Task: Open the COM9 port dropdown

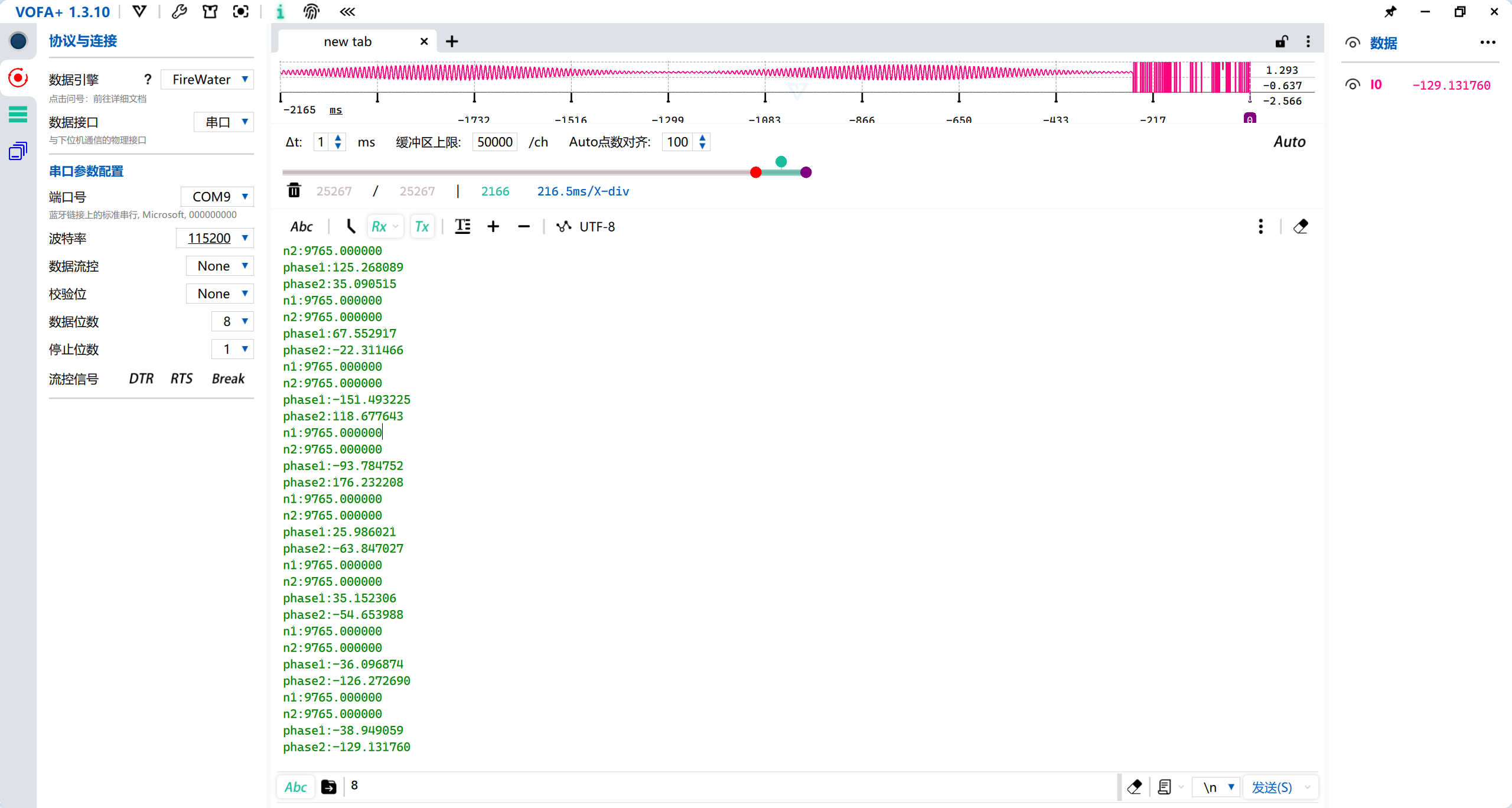Action: 217,197
